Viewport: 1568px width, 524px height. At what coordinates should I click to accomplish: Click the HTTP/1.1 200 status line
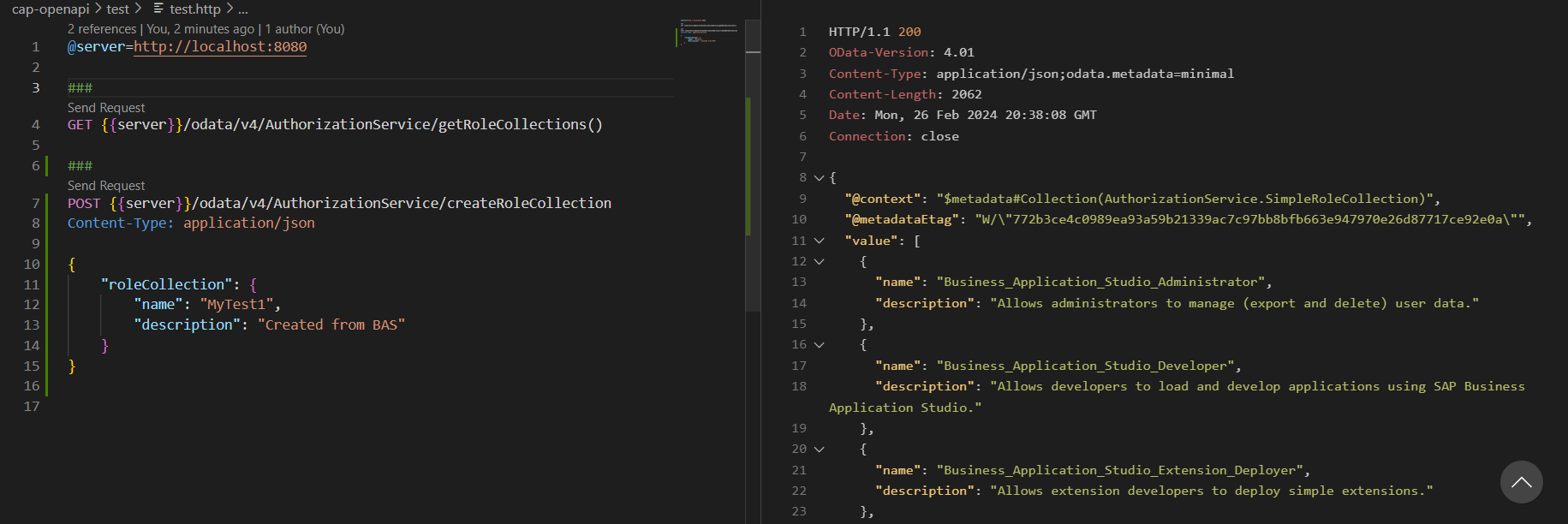pyautogui.click(x=874, y=32)
